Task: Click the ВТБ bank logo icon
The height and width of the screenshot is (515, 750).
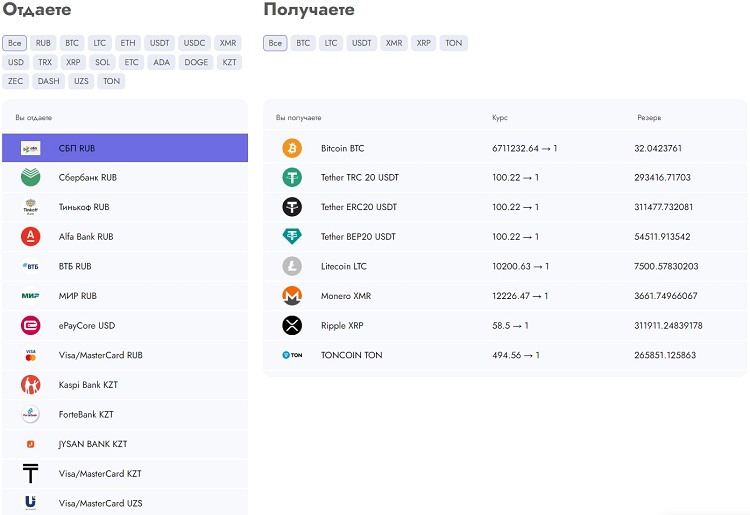Action: click(31, 266)
